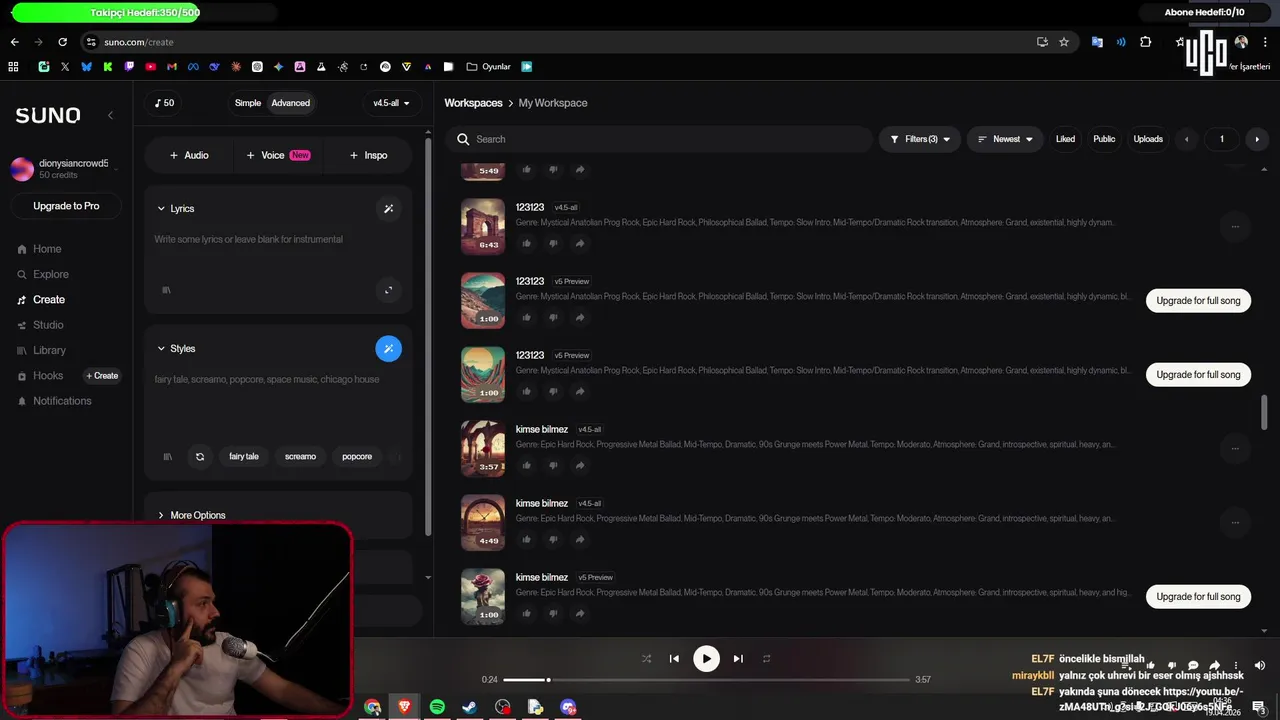1280x720 pixels.
Task: Dislike the kimse bilmez v5 Preview song
Action: (553, 614)
